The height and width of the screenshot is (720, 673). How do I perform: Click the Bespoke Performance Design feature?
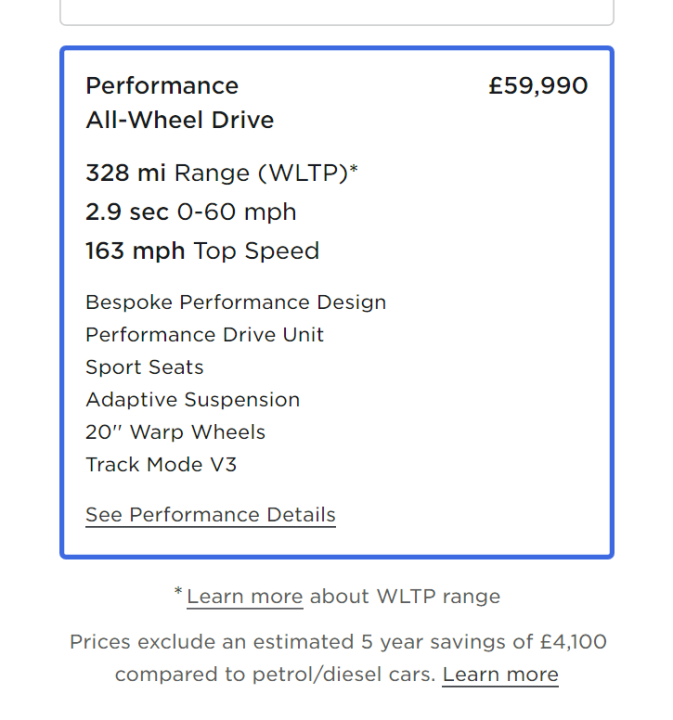(236, 302)
